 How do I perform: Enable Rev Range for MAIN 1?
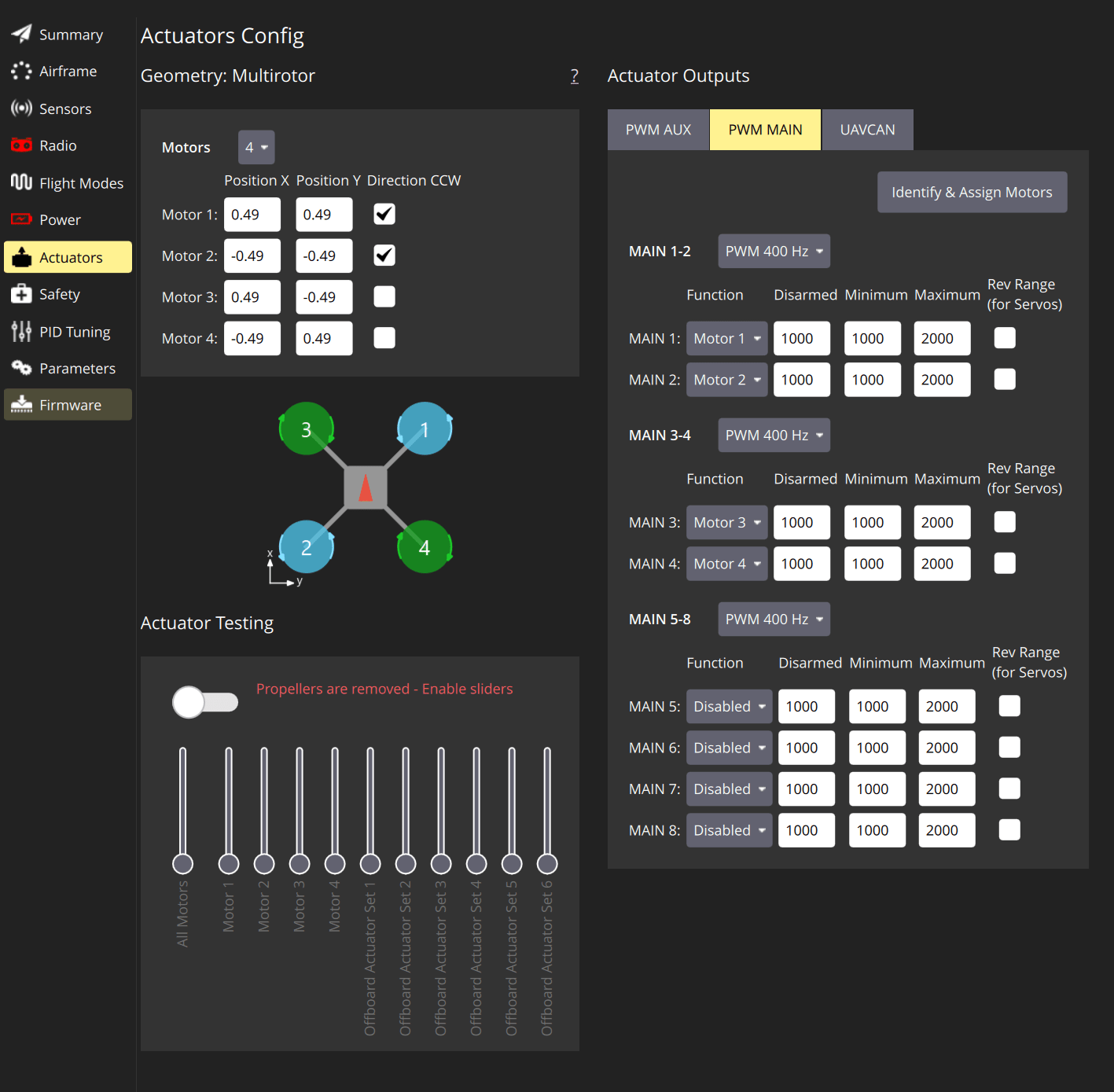[x=1004, y=337]
